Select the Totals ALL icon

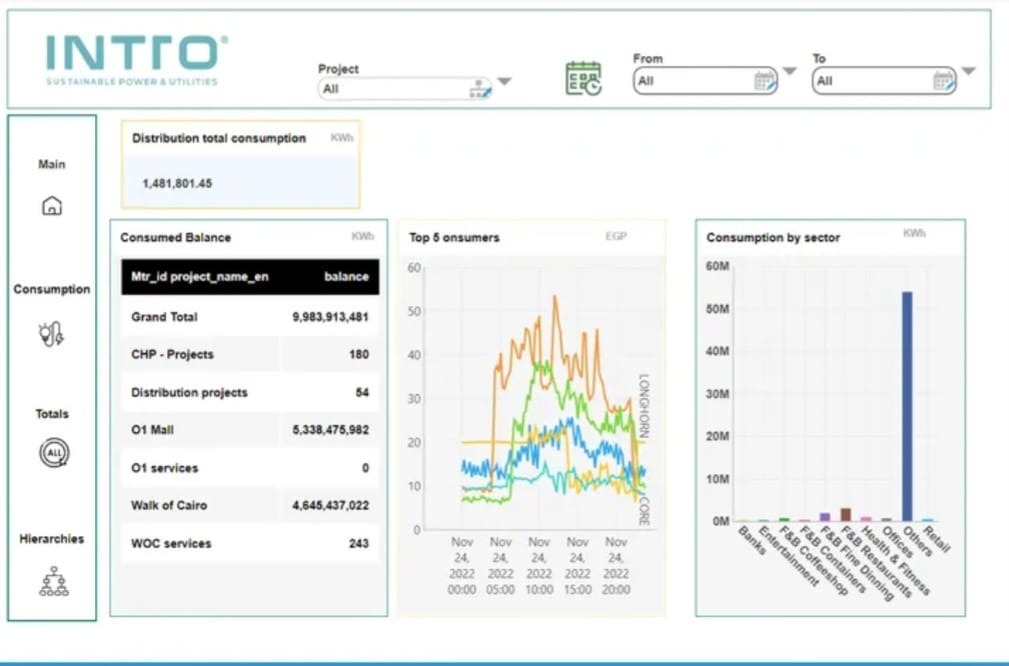(52, 454)
